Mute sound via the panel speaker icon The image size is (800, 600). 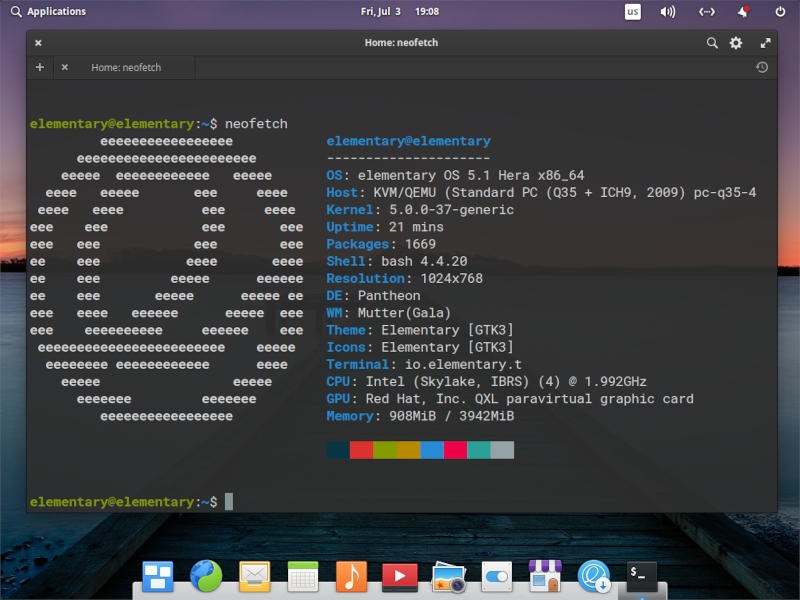pyautogui.click(x=666, y=12)
